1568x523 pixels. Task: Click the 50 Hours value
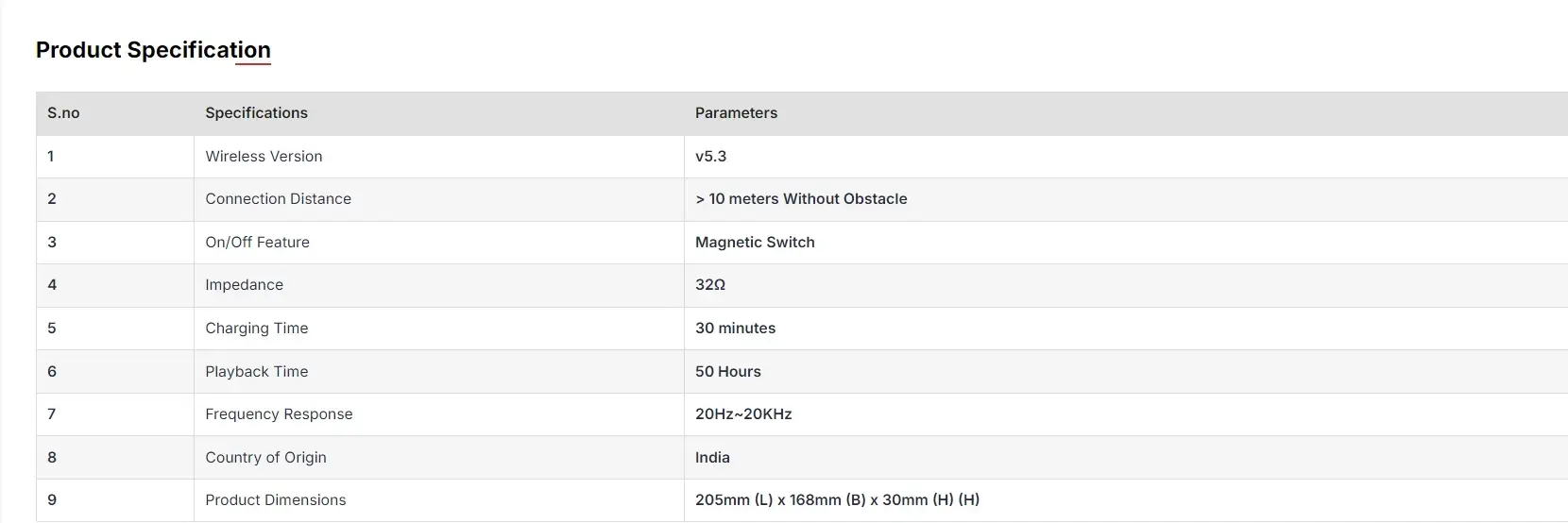click(728, 372)
